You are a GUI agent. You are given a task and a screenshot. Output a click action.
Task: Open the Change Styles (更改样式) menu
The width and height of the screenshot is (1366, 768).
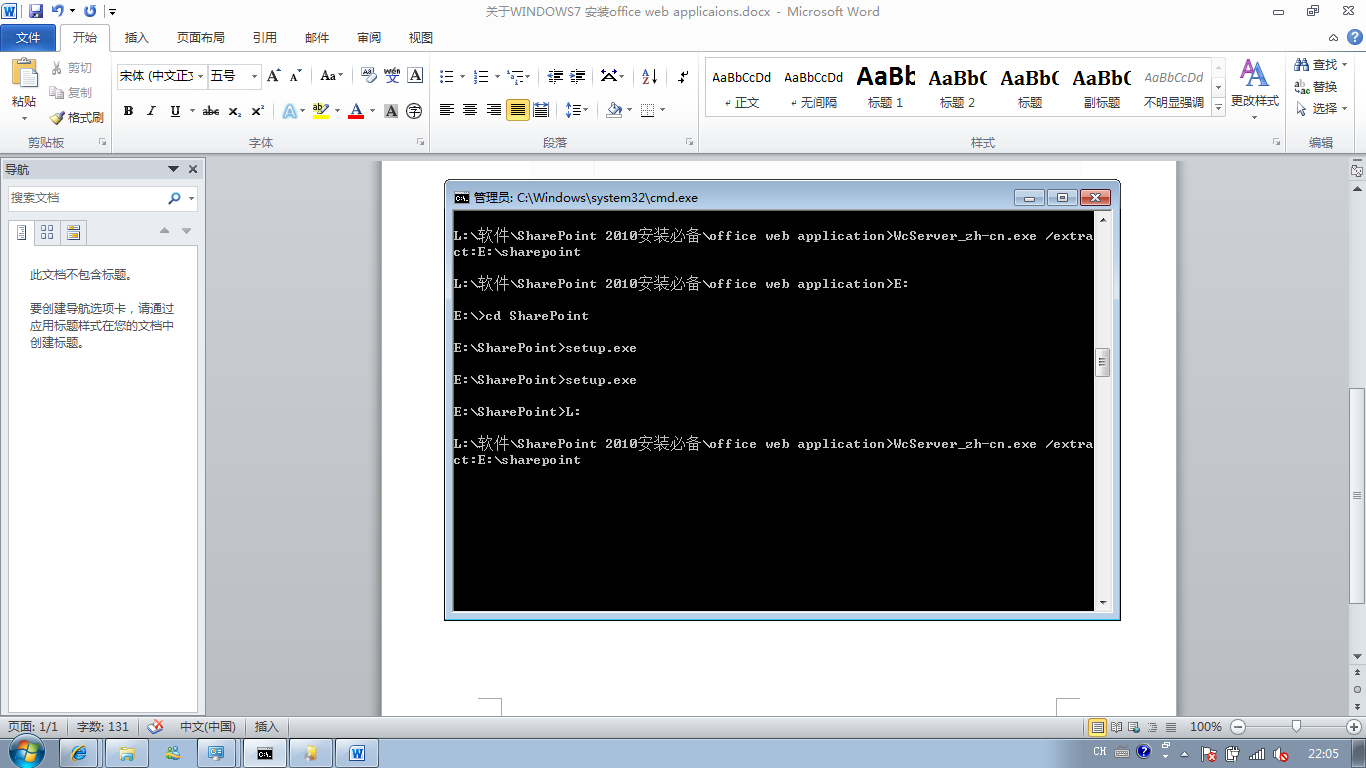tap(1254, 89)
